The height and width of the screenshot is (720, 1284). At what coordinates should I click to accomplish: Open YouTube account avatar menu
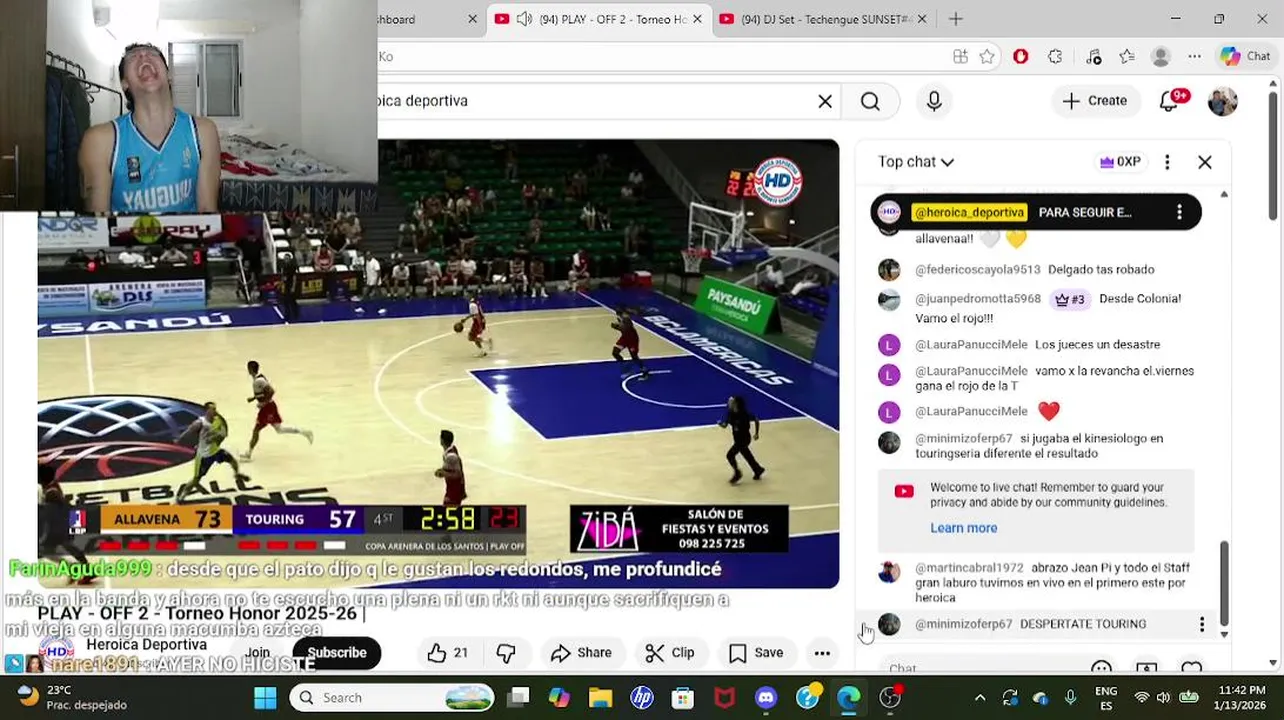1222,101
